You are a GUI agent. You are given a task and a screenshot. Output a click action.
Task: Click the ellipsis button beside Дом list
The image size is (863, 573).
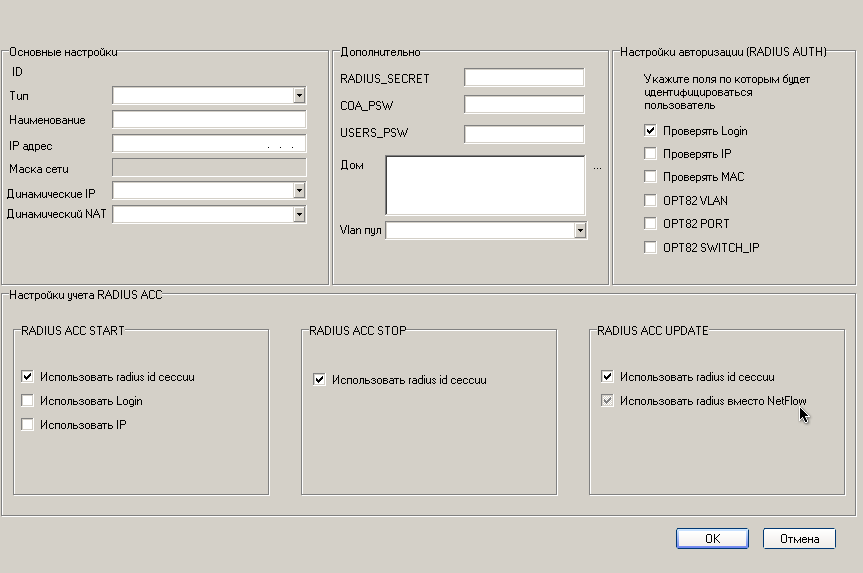coord(597,167)
